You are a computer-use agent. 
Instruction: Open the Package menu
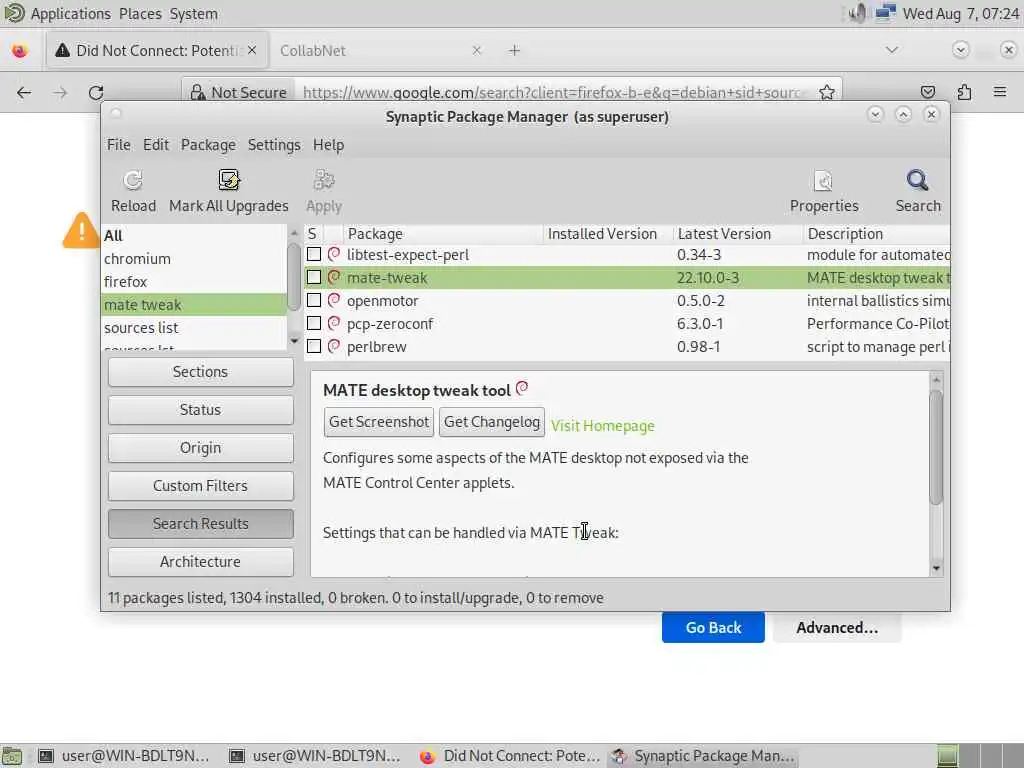[208, 145]
